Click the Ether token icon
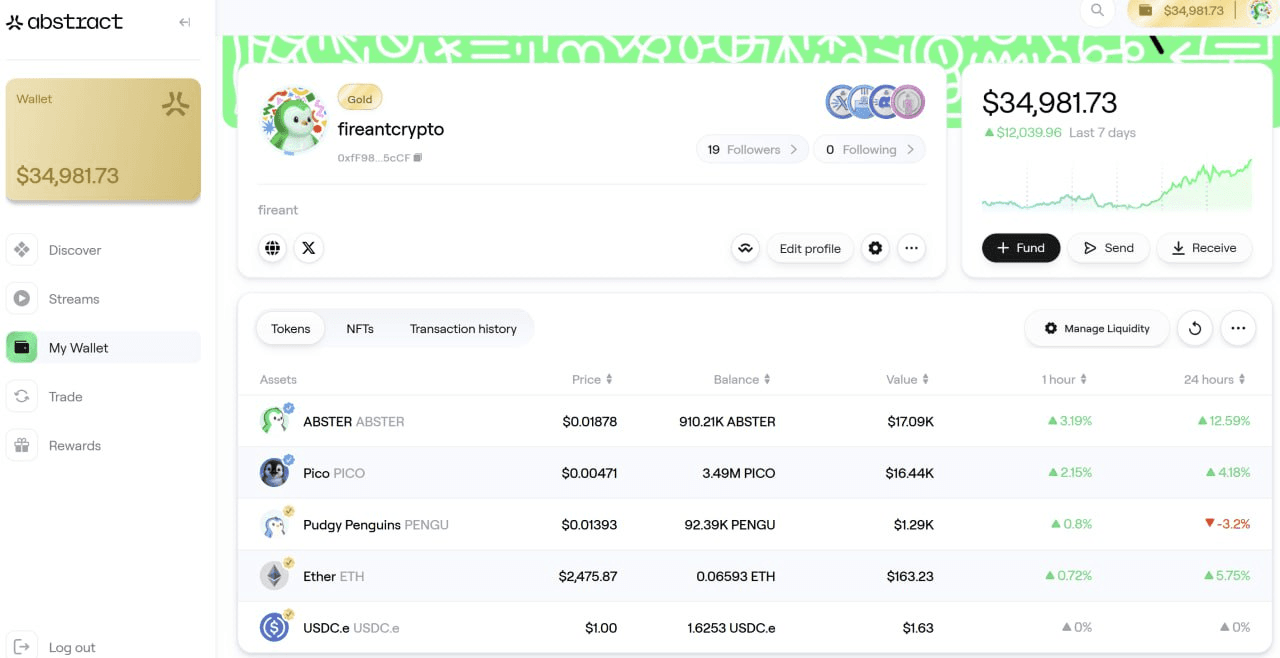The image size is (1280, 658). point(275,576)
